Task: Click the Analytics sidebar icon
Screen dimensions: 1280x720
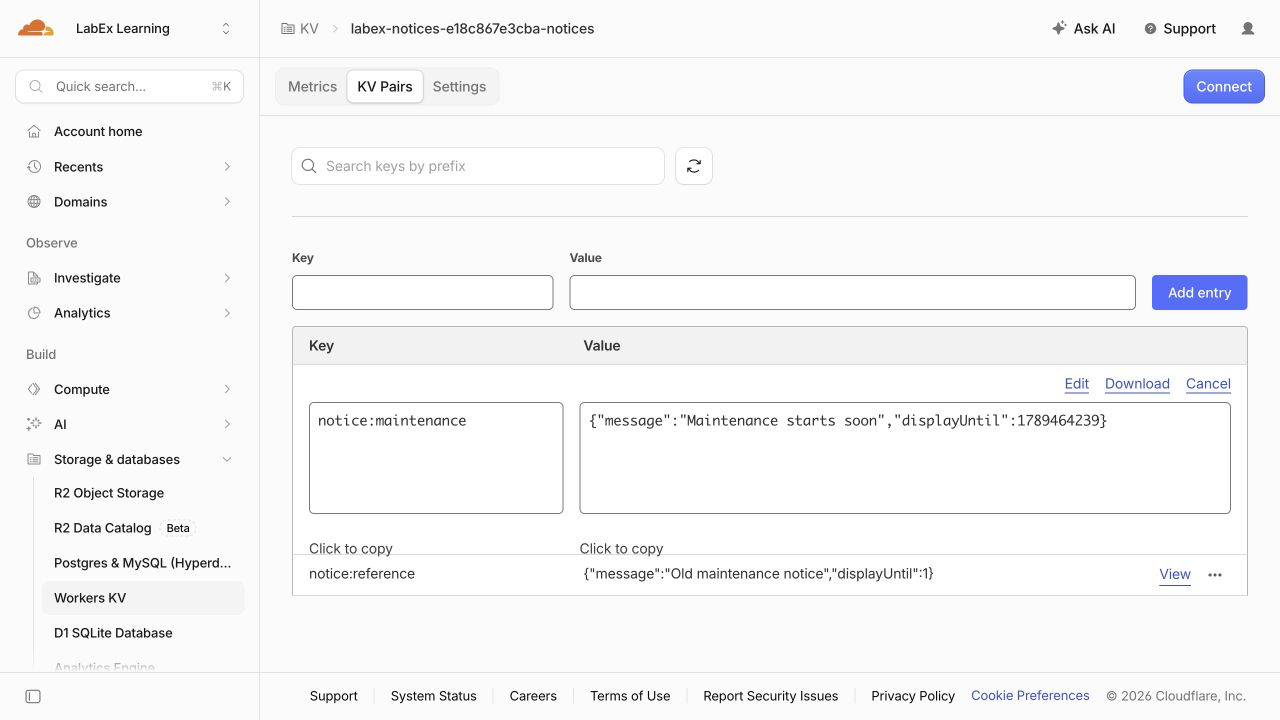Action: click(x=34, y=313)
